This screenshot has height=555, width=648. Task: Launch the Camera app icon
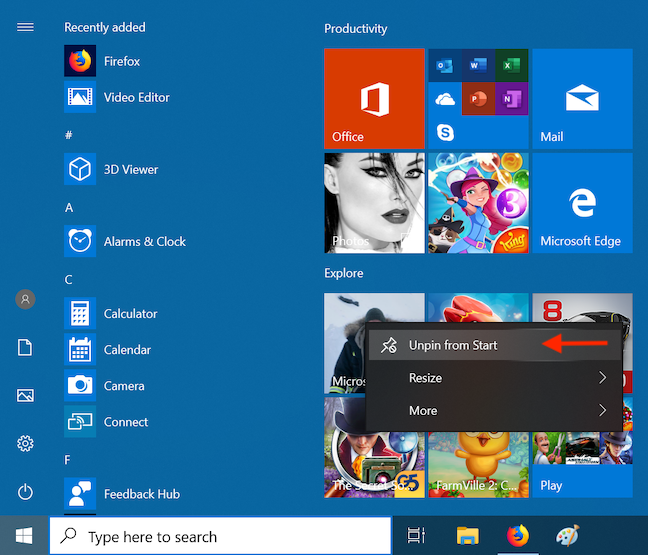pos(80,385)
